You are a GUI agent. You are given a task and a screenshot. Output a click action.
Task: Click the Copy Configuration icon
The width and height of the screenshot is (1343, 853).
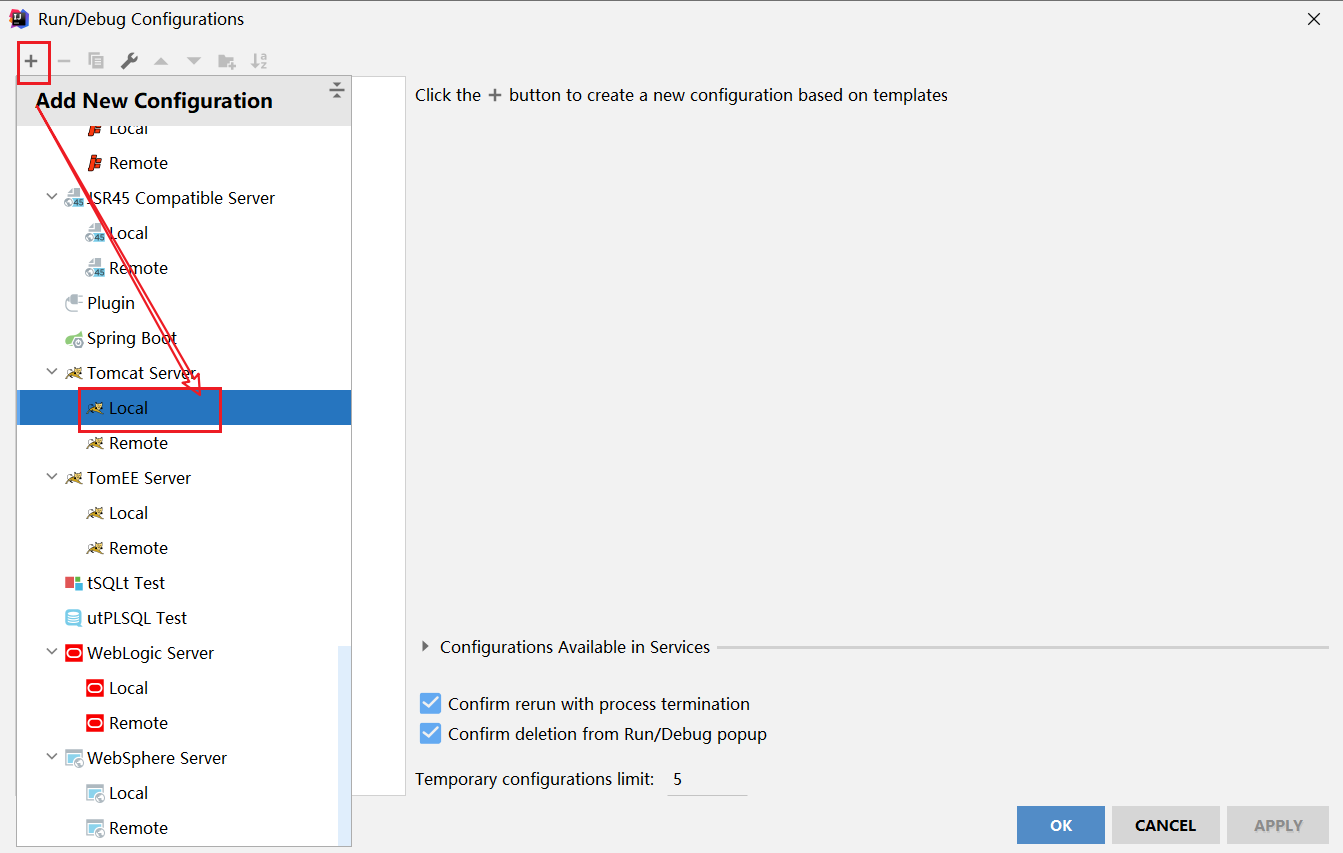point(96,61)
